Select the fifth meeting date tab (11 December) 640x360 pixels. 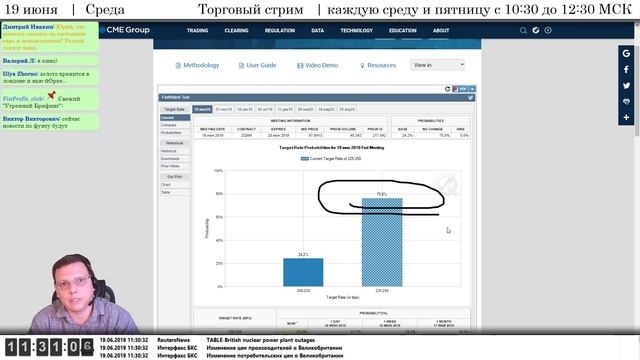[285, 109]
